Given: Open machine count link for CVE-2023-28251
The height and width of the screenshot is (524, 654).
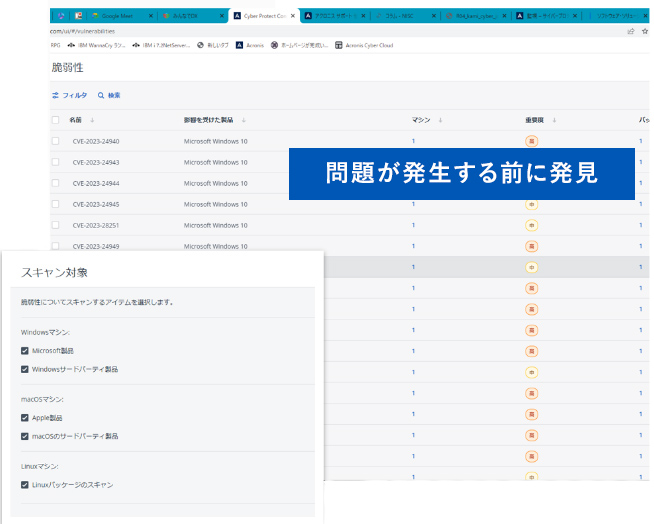Looking at the screenshot, I should (x=413, y=225).
